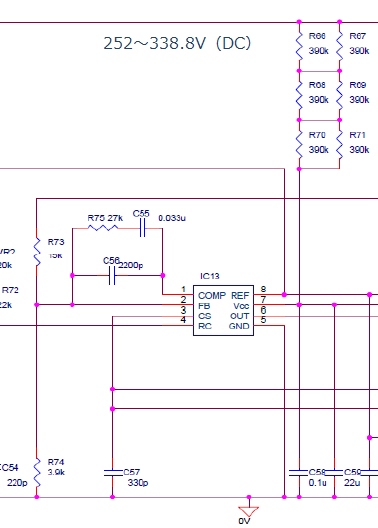378x528 pixels.
Task: Select resistor R71 390k symbol
Action: coord(339,145)
